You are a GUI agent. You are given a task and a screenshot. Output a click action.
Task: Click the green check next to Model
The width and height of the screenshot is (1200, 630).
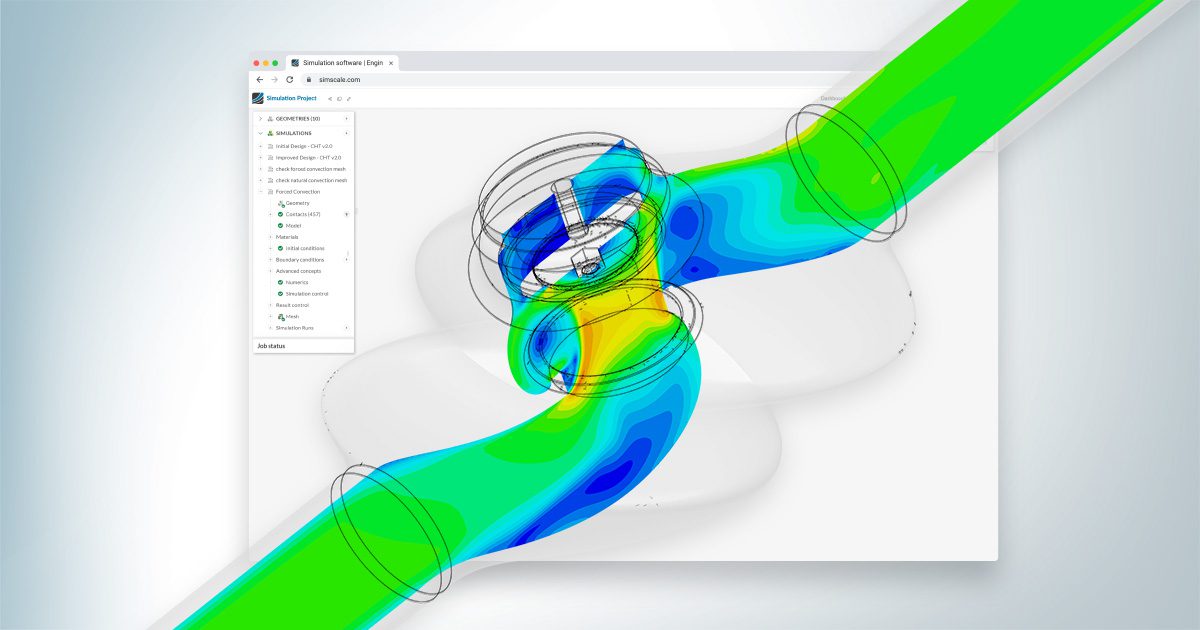tap(281, 226)
